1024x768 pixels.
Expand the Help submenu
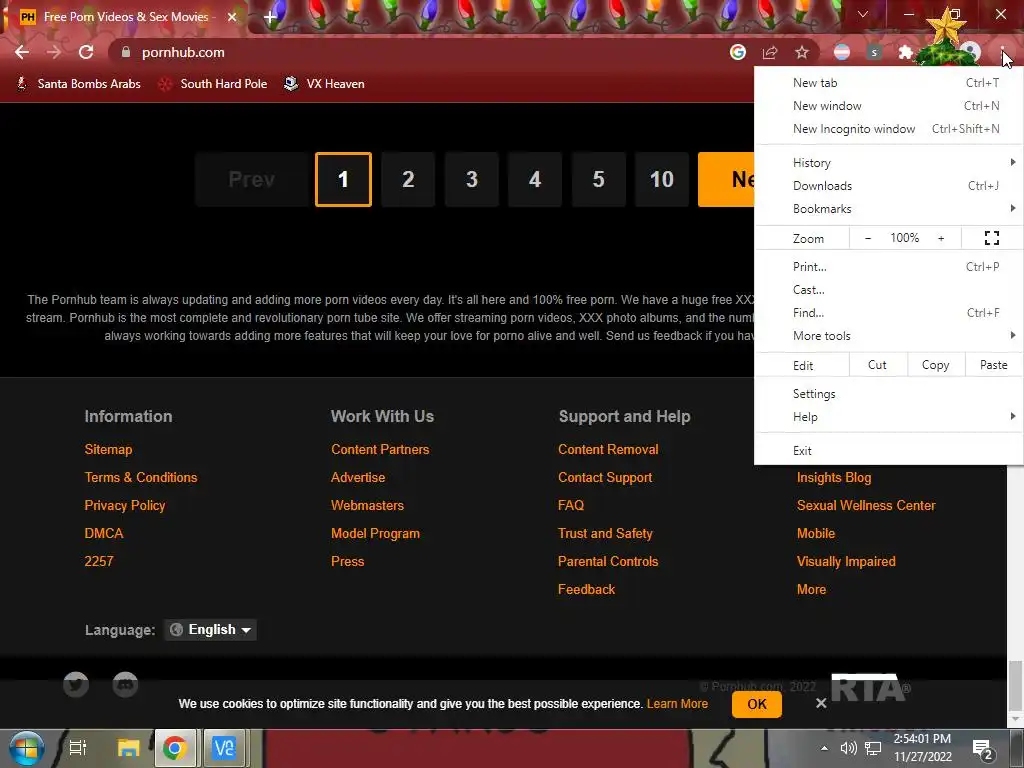coord(888,417)
